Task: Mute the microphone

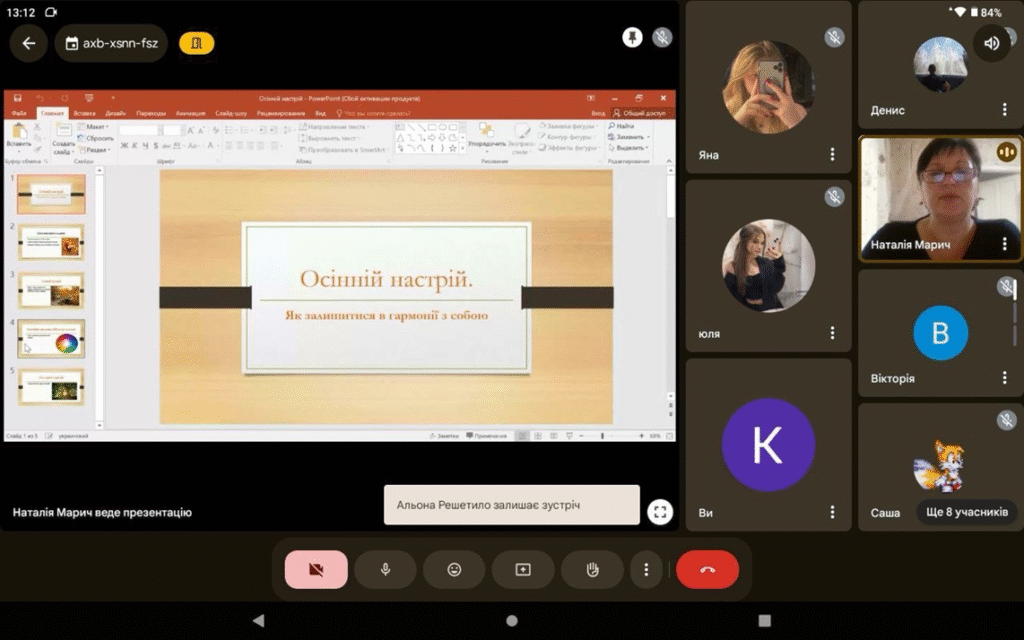Action: (x=385, y=569)
